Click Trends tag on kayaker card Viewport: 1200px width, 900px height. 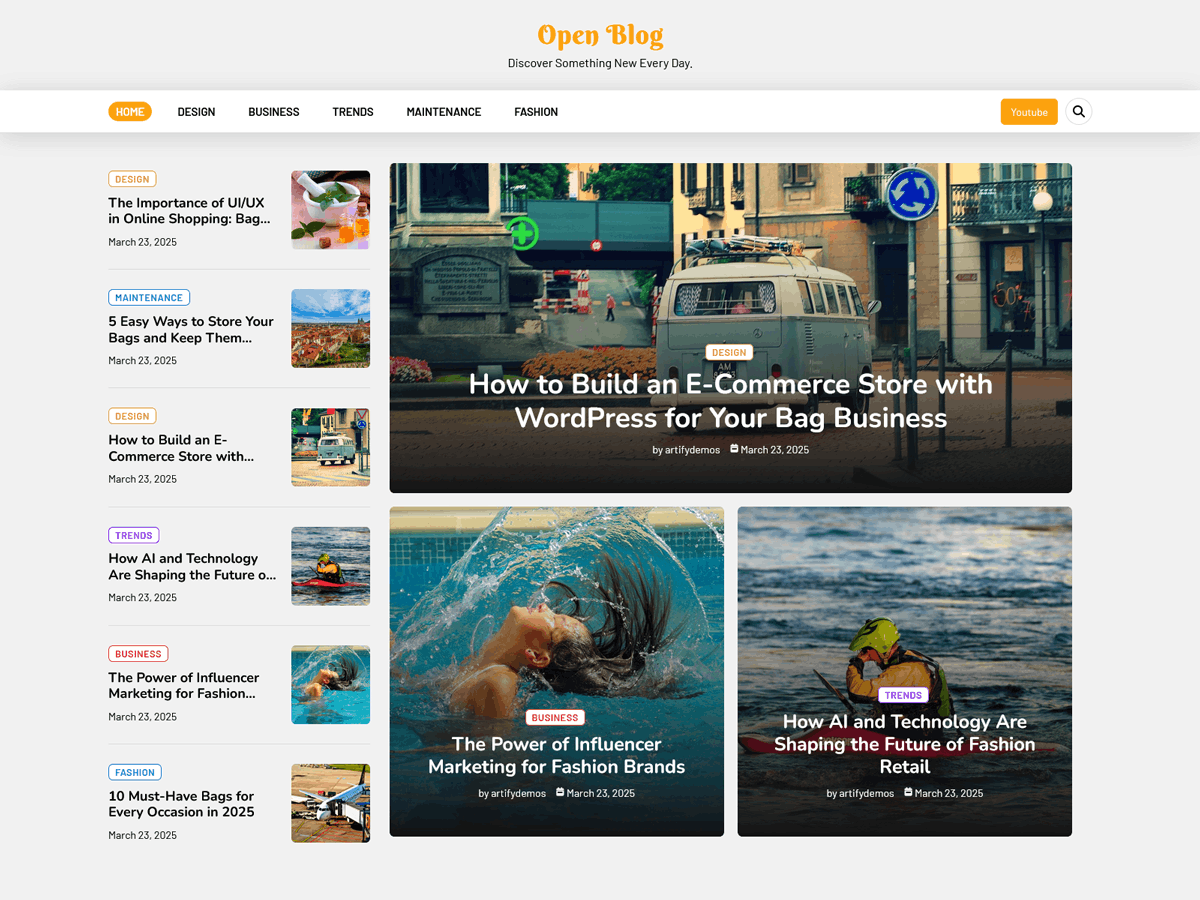(x=903, y=695)
